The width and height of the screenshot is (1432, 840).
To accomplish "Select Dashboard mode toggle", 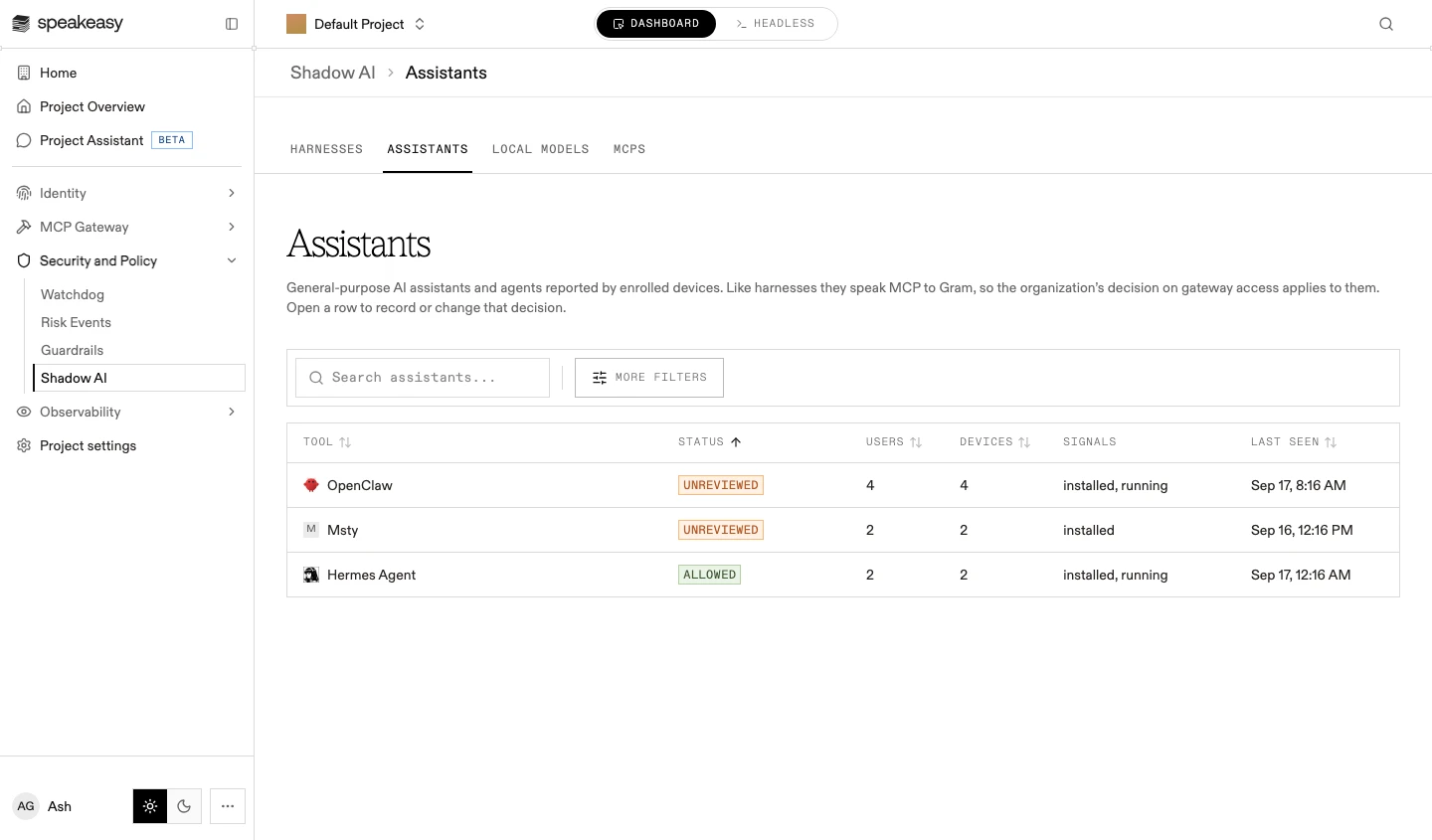I will [656, 24].
